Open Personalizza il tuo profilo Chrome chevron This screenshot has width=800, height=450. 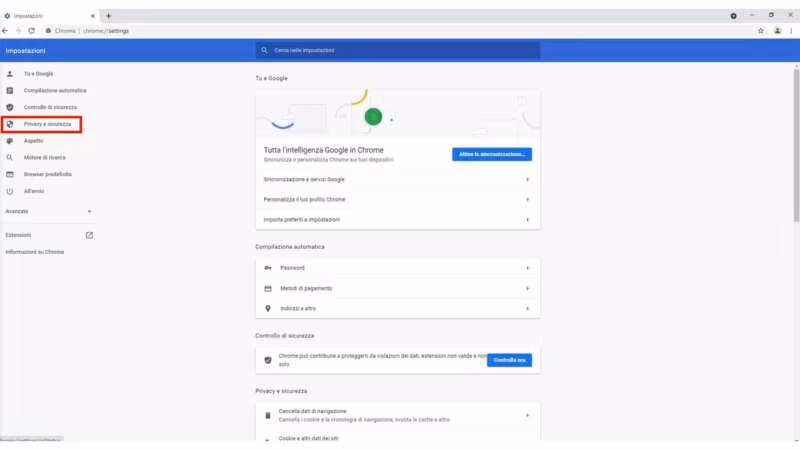pyautogui.click(x=528, y=199)
